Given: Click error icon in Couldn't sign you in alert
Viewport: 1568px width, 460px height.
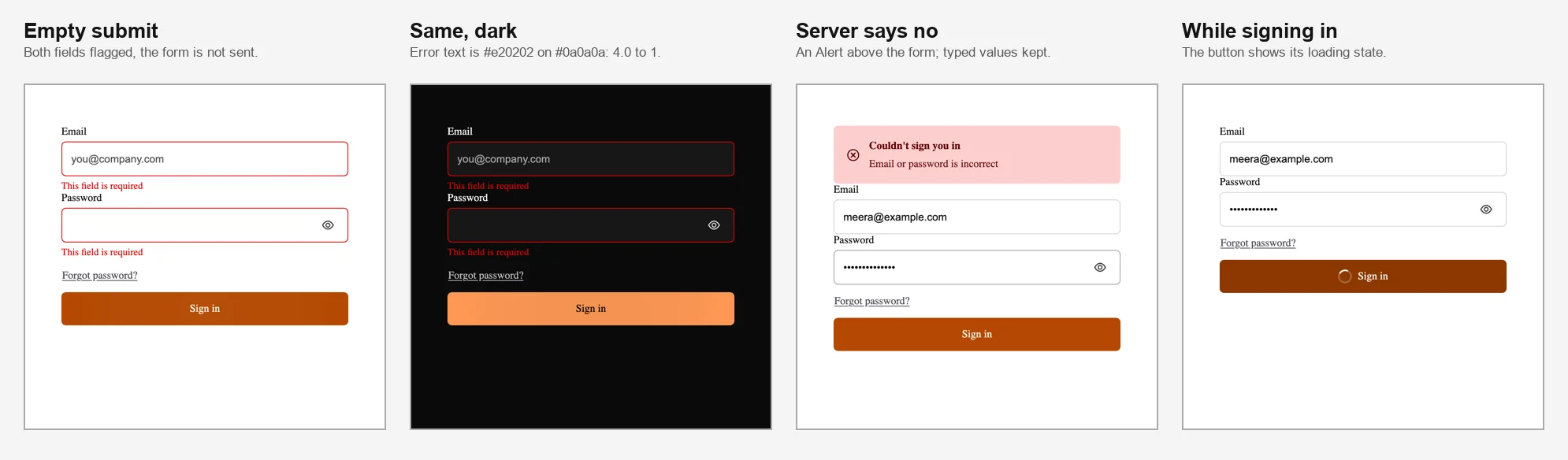Looking at the screenshot, I should [853, 155].
